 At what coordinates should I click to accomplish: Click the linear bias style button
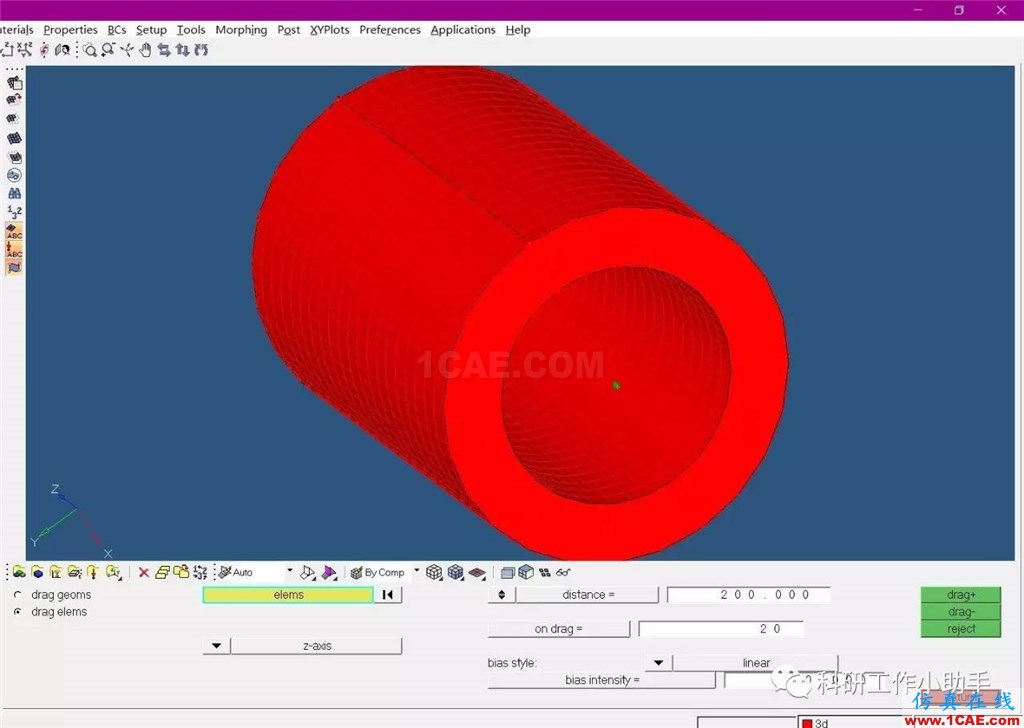point(756,663)
